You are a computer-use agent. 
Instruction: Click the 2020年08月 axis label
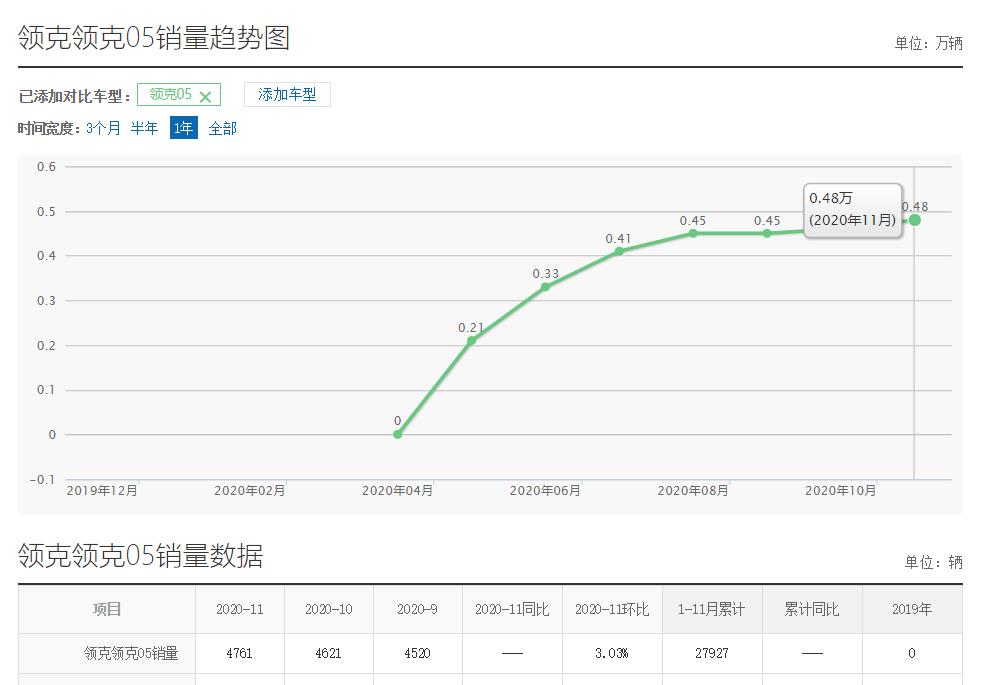tap(693, 491)
